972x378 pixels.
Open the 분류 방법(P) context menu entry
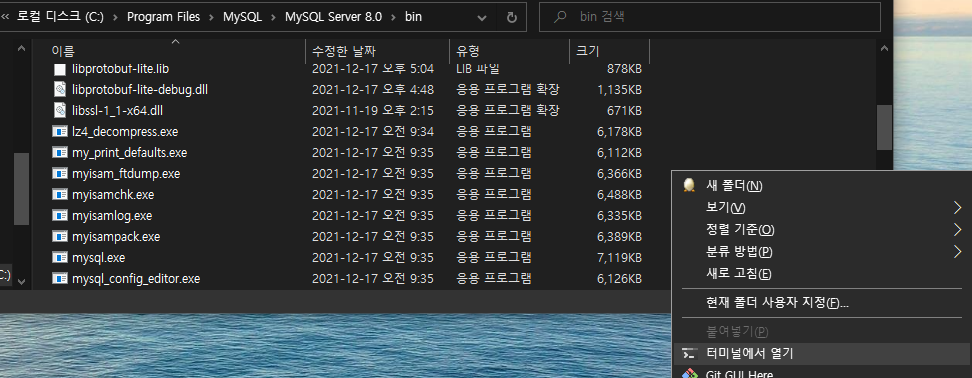[x=822, y=251]
